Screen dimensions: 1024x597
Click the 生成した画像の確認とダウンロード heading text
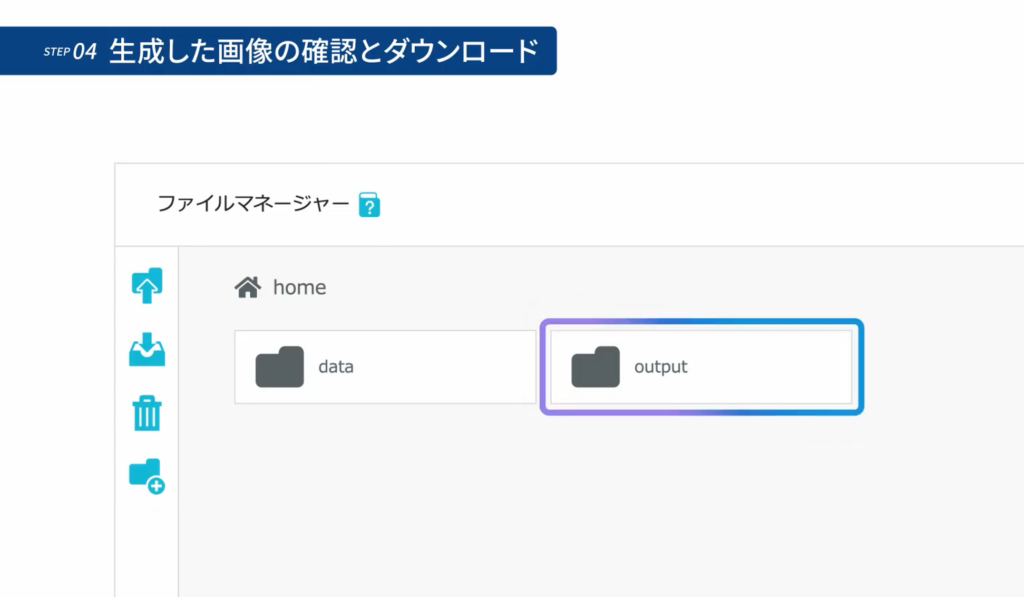click(x=324, y=51)
